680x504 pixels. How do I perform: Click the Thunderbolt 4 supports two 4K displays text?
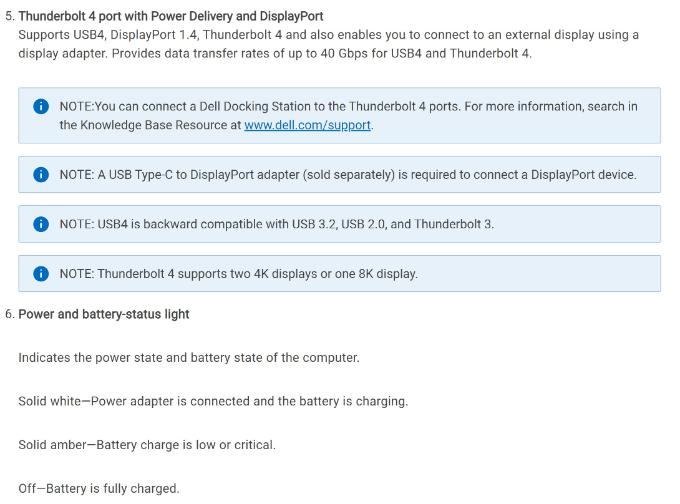click(238, 274)
